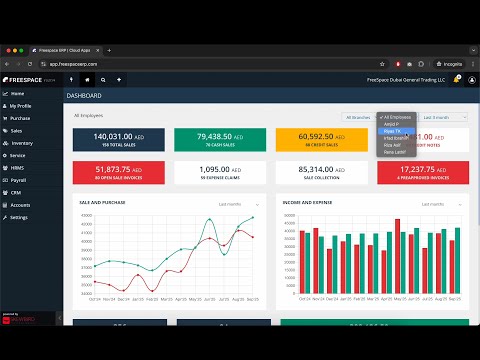Click the Sep'25 red point on the line chart
480x360 pixels.
pyautogui.click(x=253, y=237)
